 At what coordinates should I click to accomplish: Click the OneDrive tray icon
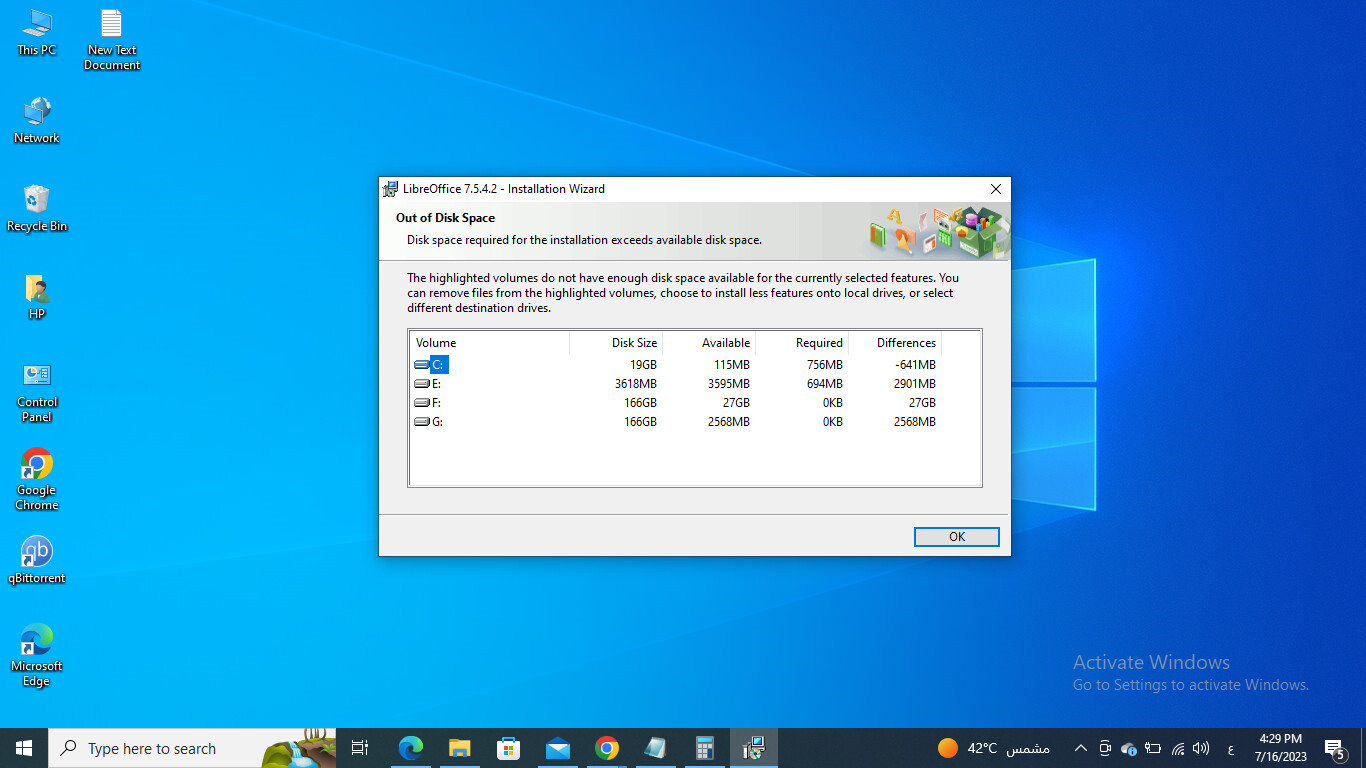(1129, 748)
